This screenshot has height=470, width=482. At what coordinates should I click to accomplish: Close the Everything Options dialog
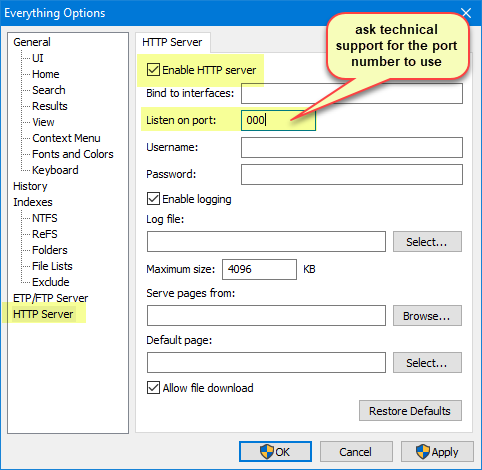(466, 13)
